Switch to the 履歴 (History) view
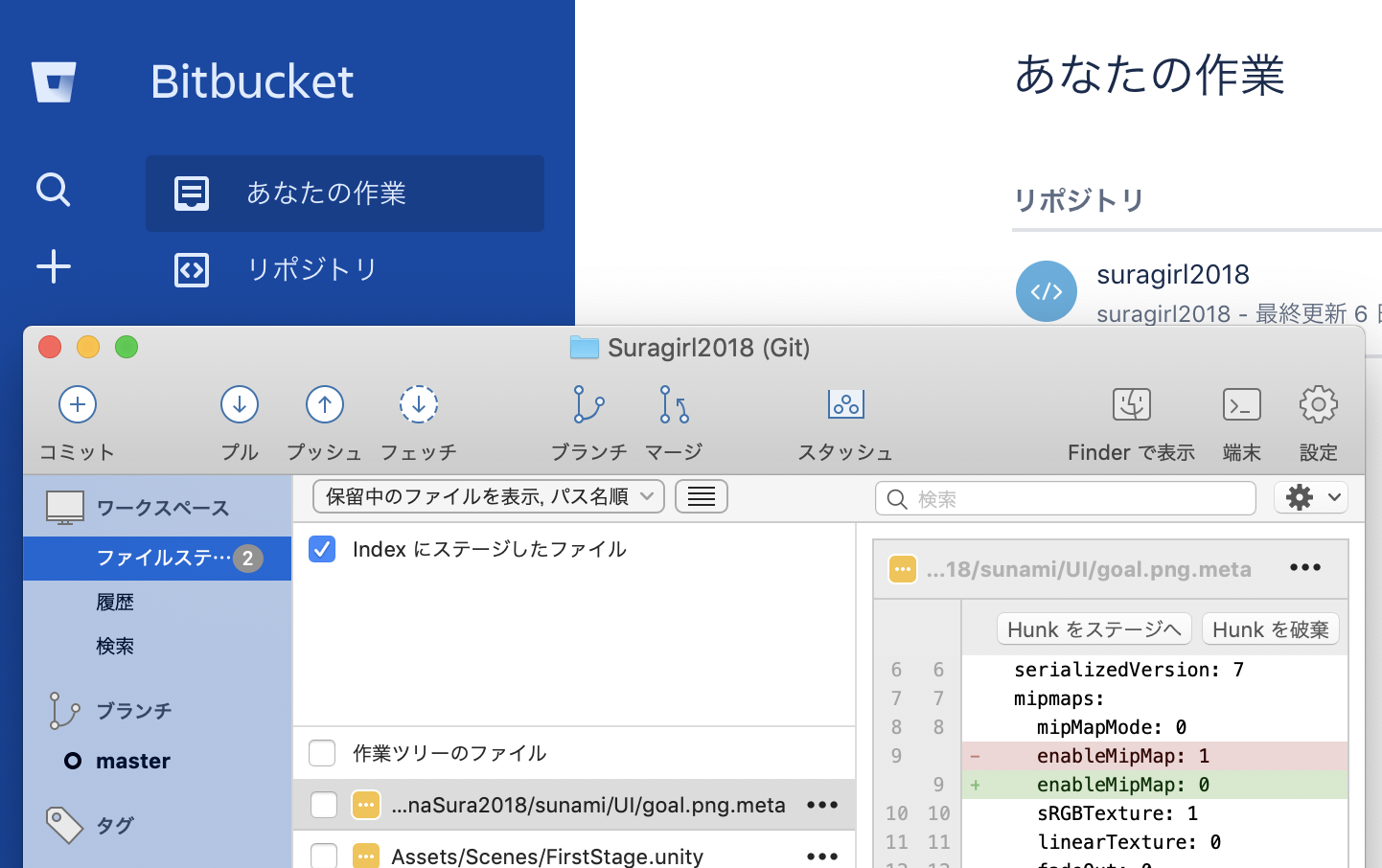1382x868 pixels. 115,602
